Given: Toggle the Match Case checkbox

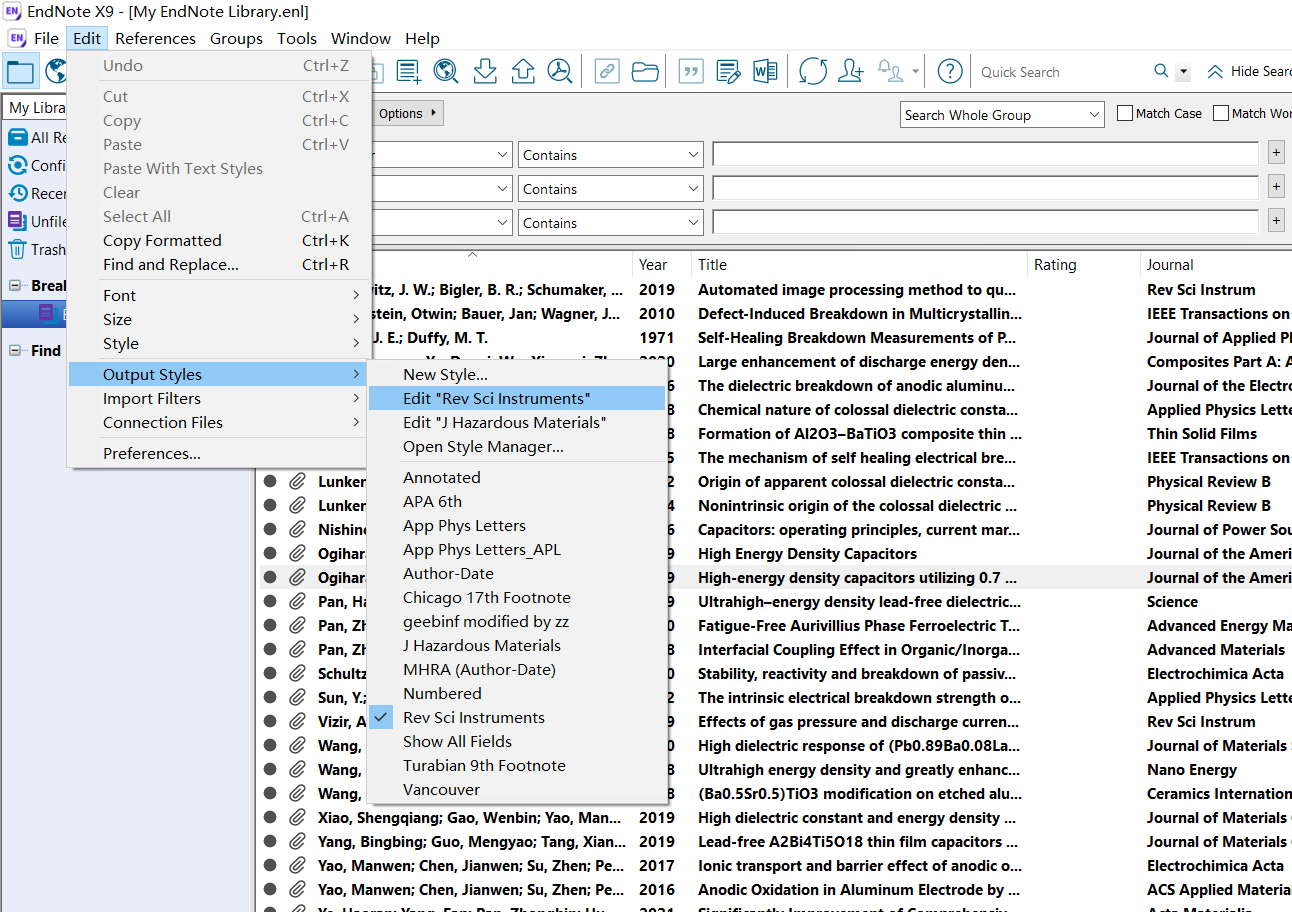Looking at the screenshot, I should pyautogui.click(x=1125, y=113).
